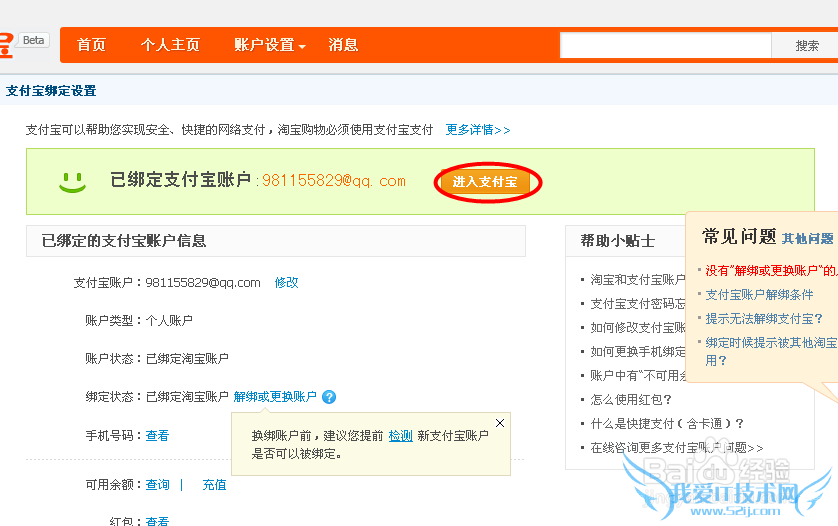Open 什么是快捷支付(含卡通)? help tip
The height and width of the screenshot is (526, 838).
pyautogui.click(x=667, y=423)
